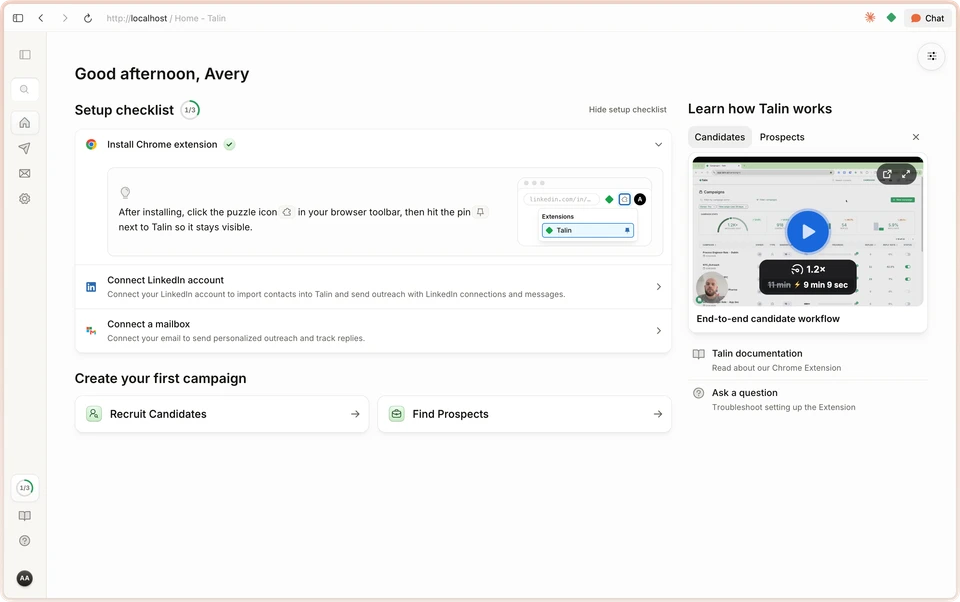960x602 pixels.
Task: Open Settings gear in sidebar
Action: 24,198
